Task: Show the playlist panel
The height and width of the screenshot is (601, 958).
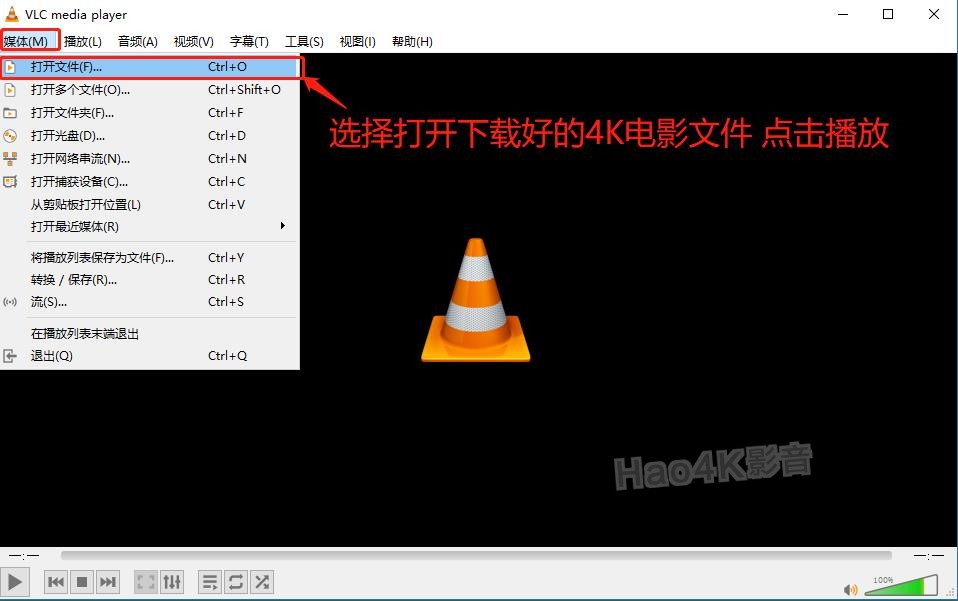Action: coord(210,582)
